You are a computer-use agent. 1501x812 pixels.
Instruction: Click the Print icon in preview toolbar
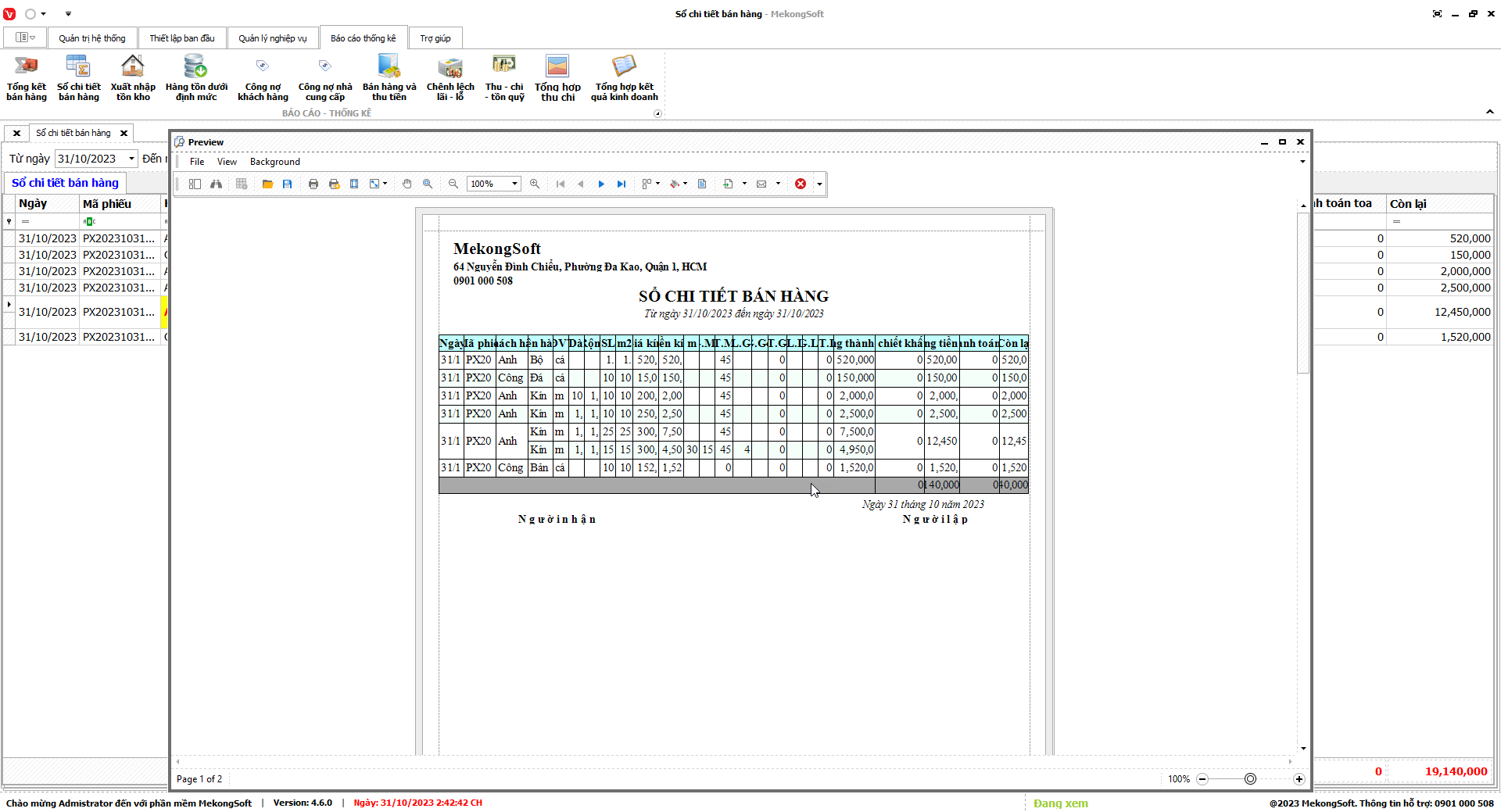pyautogui.click(x=313, y=184)
